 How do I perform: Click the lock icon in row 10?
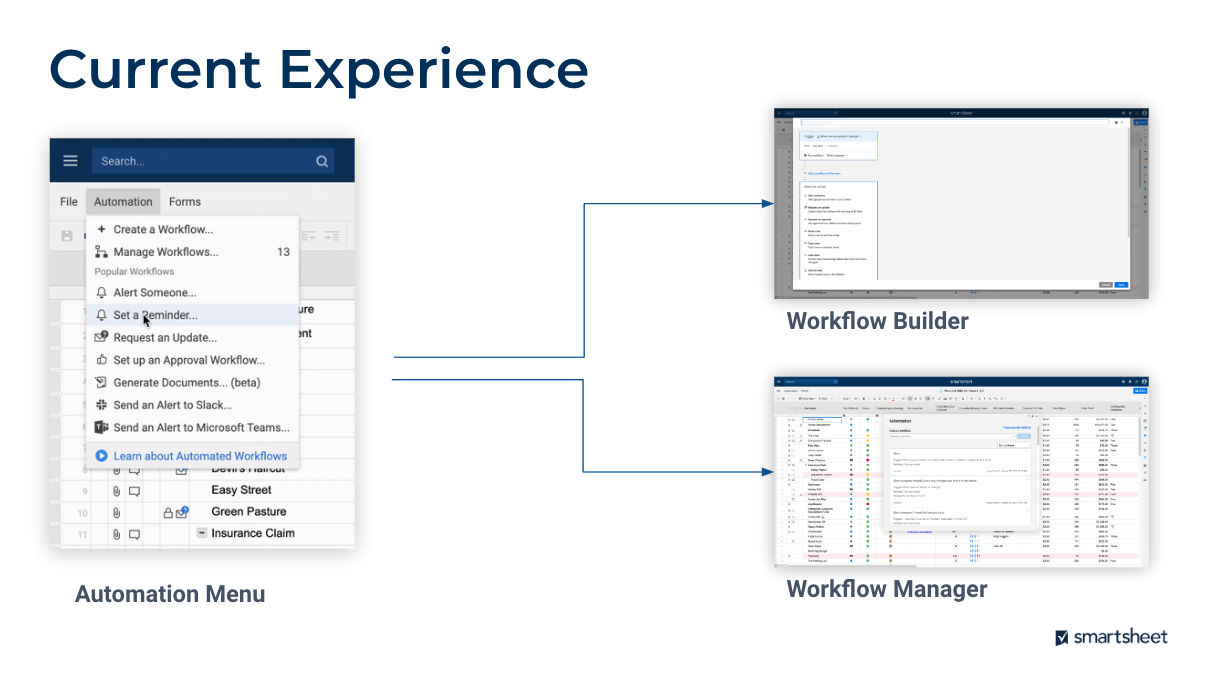(168, 513)
